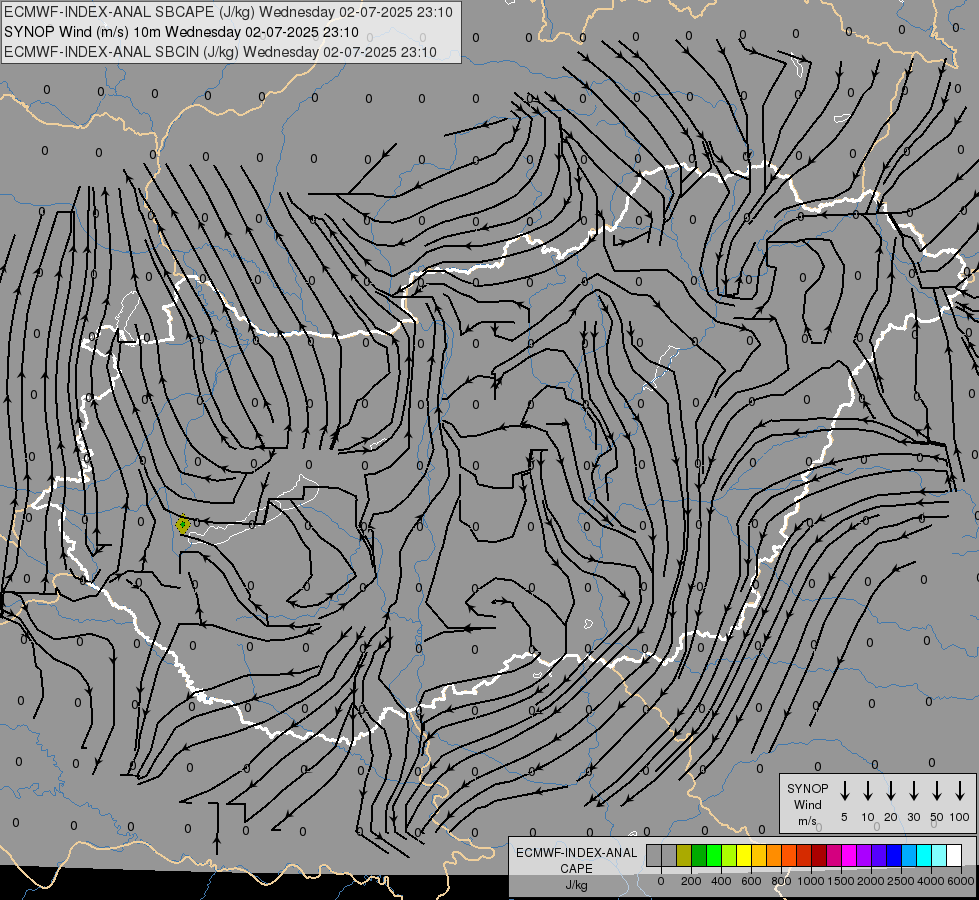Image resolution: width=979 pixels, height=900 pixels.
Task: Click the 1000 tick on CAPE scale
Action: click(x=811, y=881)
